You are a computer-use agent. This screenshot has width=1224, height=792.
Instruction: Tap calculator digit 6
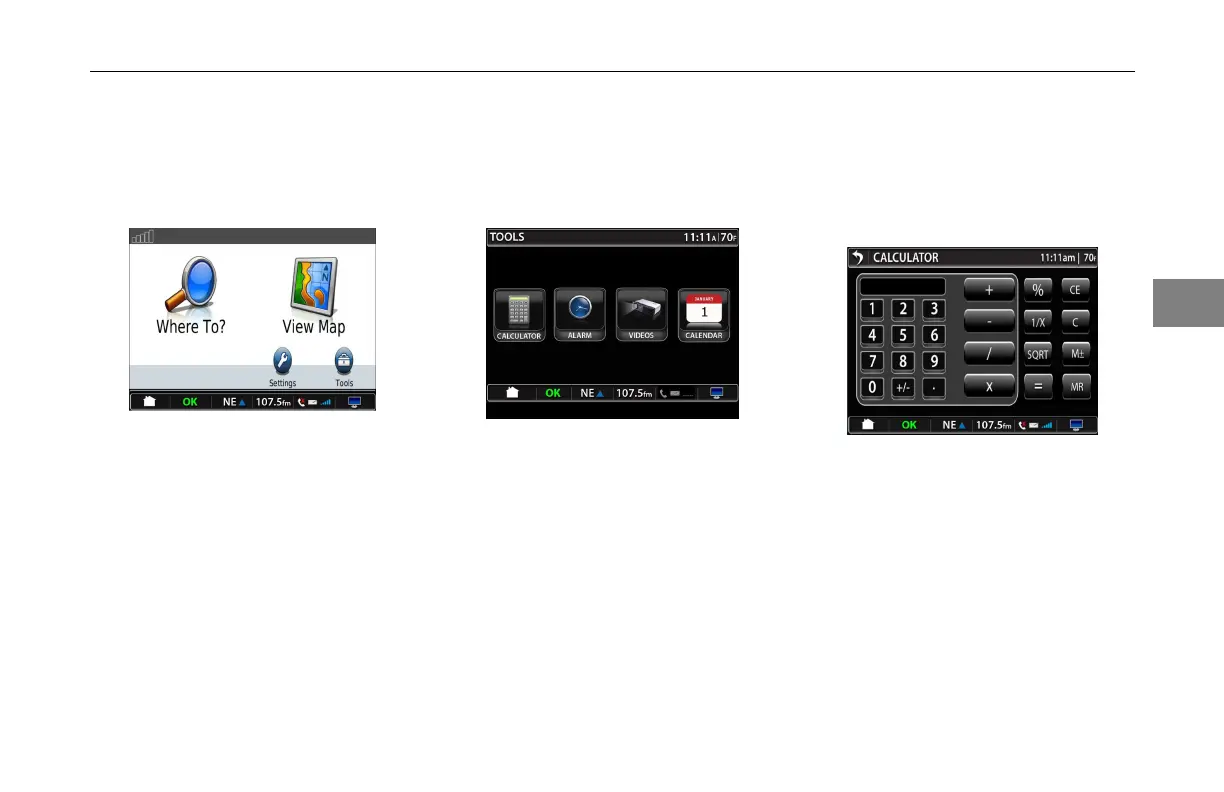point(934,335)
